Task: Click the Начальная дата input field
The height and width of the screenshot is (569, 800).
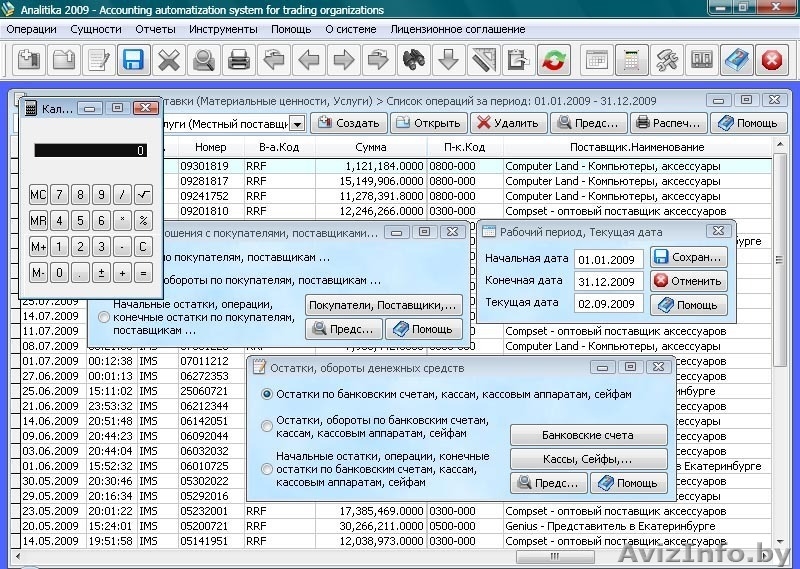Action: [609, 260]
